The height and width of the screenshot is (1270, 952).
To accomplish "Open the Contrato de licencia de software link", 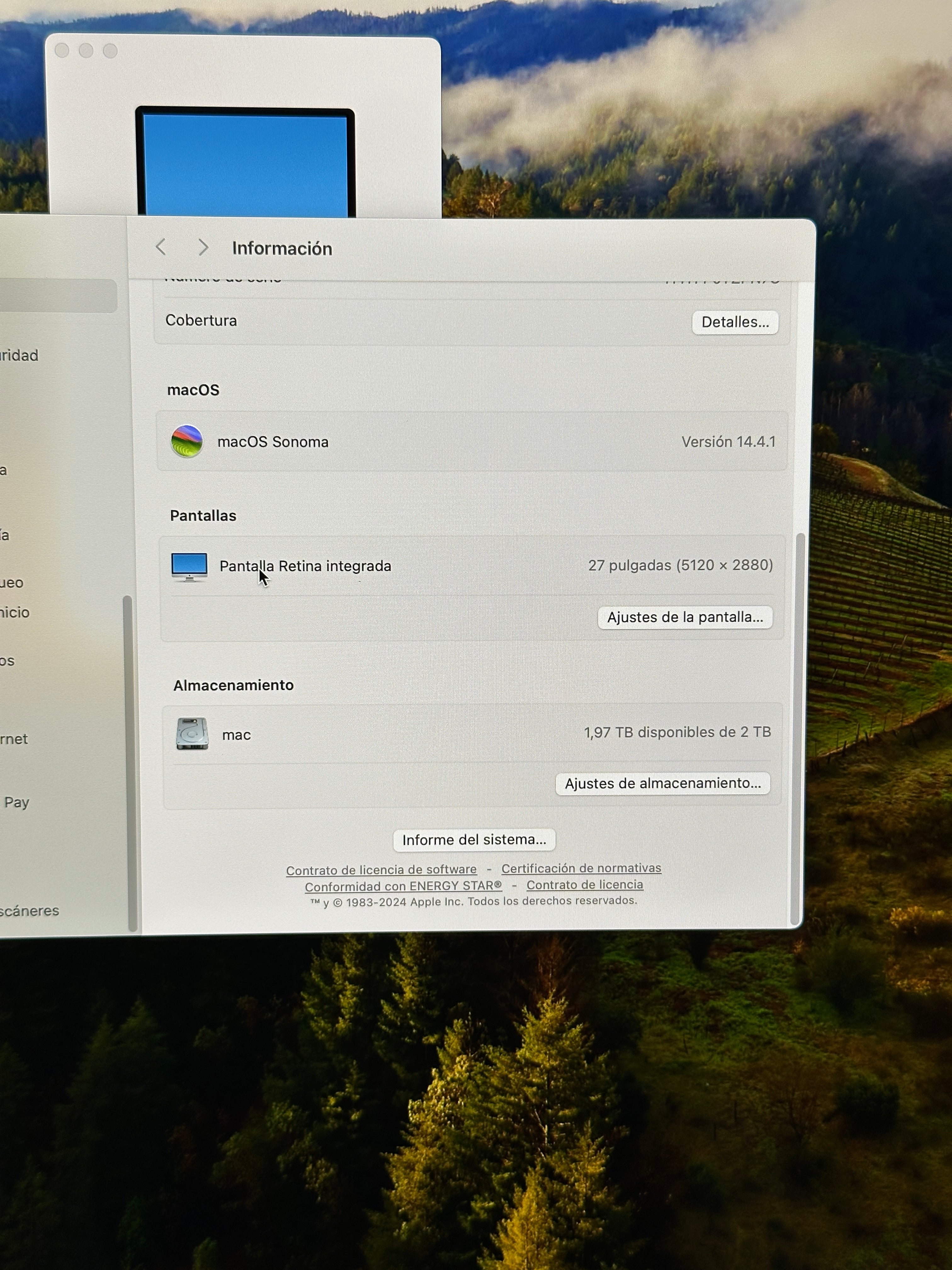I will [x=382, y=870].
